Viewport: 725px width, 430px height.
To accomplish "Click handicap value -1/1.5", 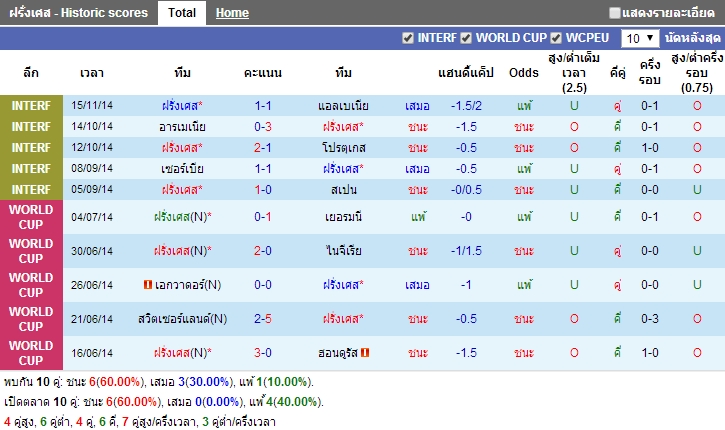I will tap(466, 251).
